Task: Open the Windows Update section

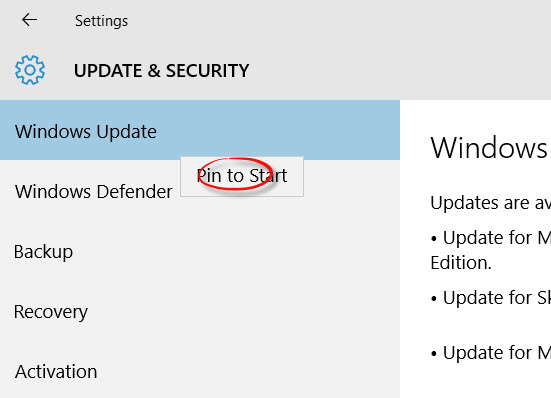Action: 200,130
